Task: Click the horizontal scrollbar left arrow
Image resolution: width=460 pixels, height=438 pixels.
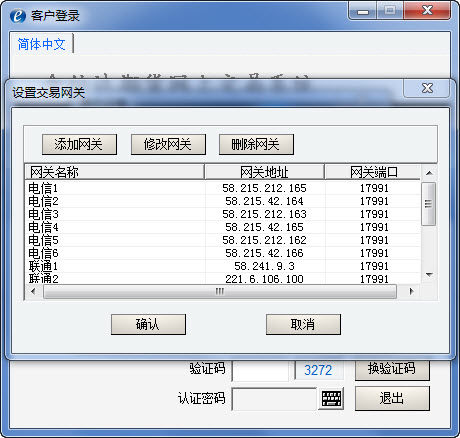Action: 33,291
